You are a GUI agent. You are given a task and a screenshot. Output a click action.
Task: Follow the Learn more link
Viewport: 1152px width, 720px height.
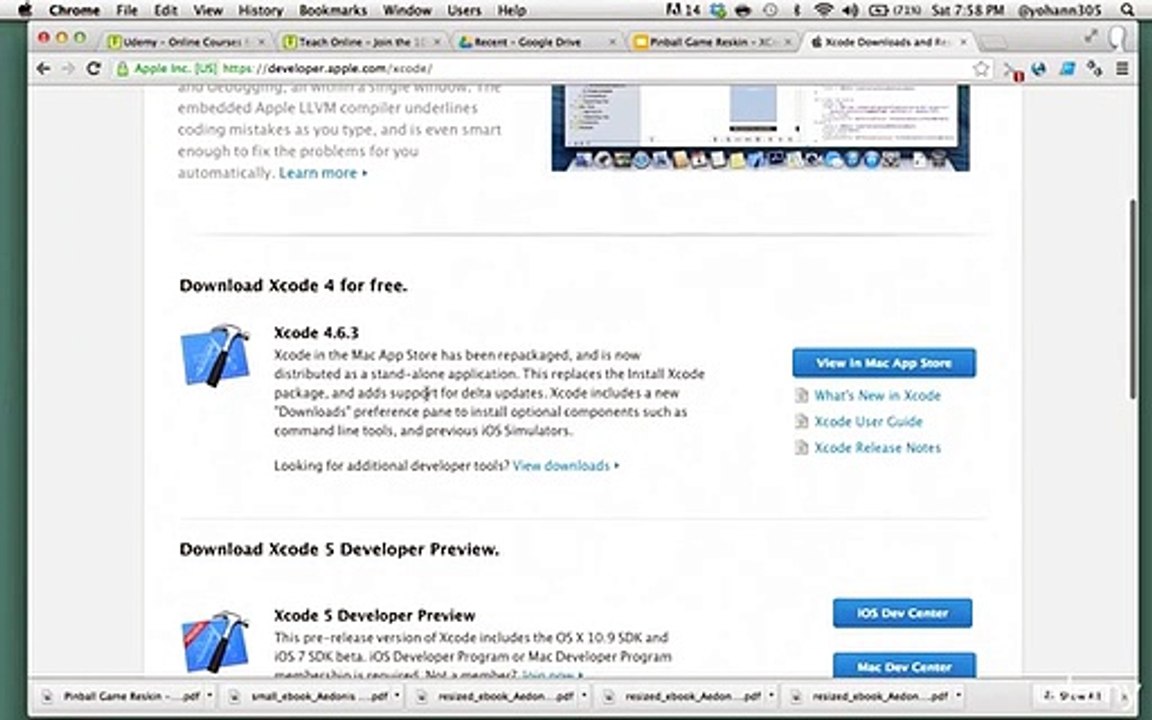coord(318,173)
